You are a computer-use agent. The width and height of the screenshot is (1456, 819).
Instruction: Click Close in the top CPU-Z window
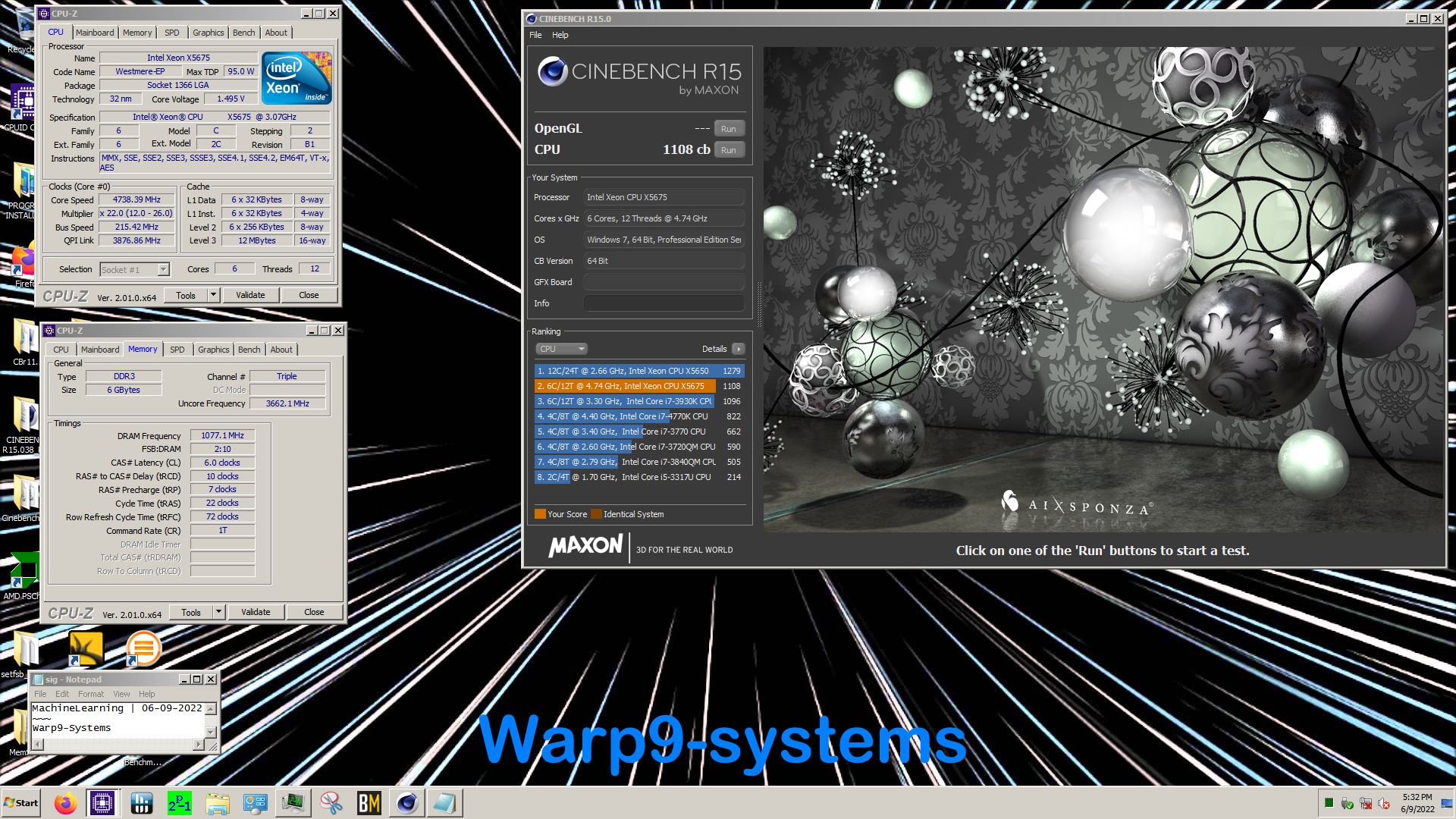pos(309,295)
